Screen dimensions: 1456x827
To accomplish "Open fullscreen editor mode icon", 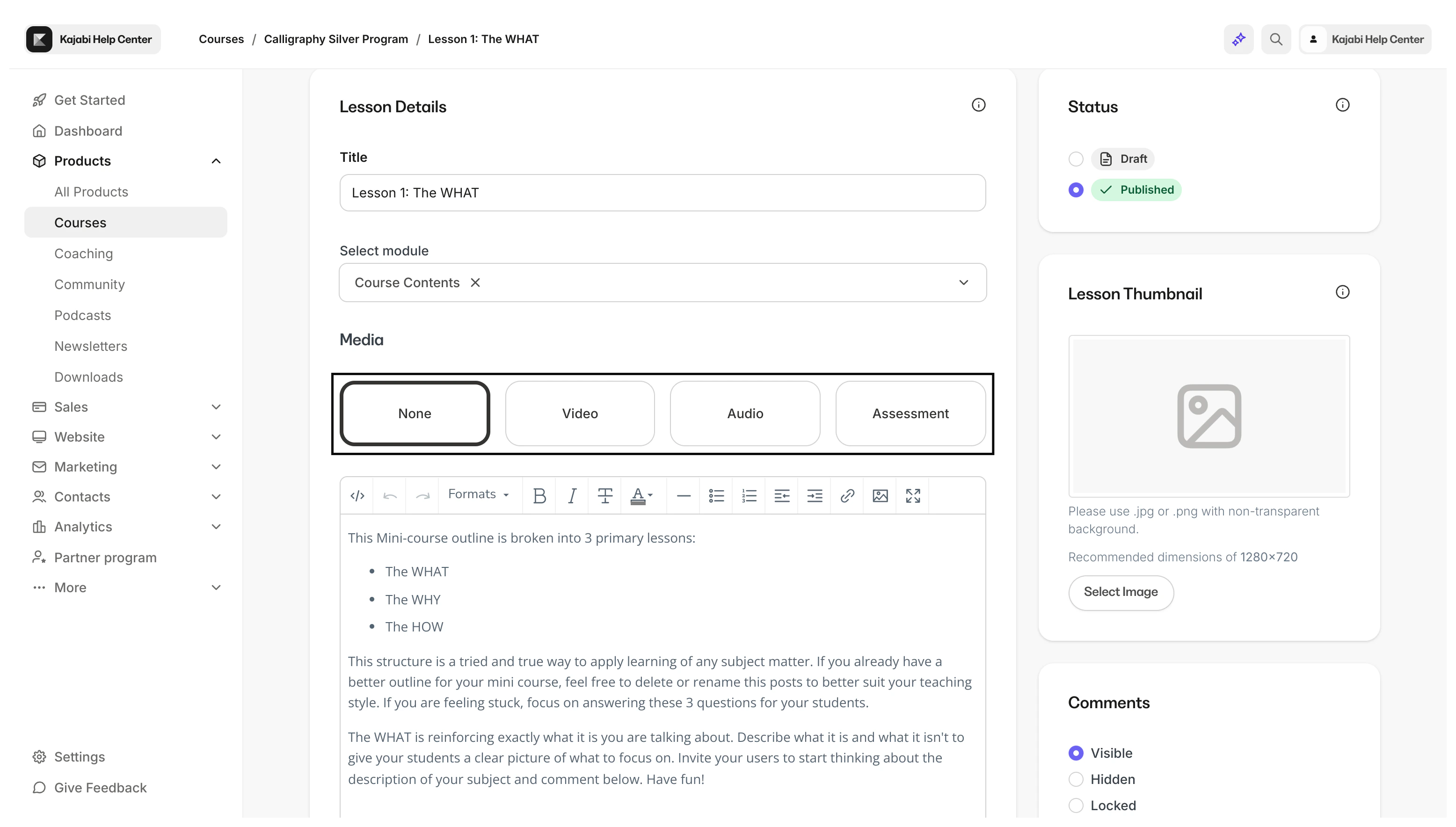I will (x=913, y=496).
